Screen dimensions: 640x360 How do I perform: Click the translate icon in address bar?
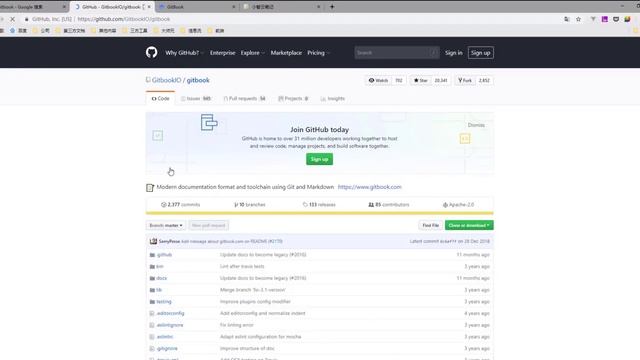[x=567, y=19]
